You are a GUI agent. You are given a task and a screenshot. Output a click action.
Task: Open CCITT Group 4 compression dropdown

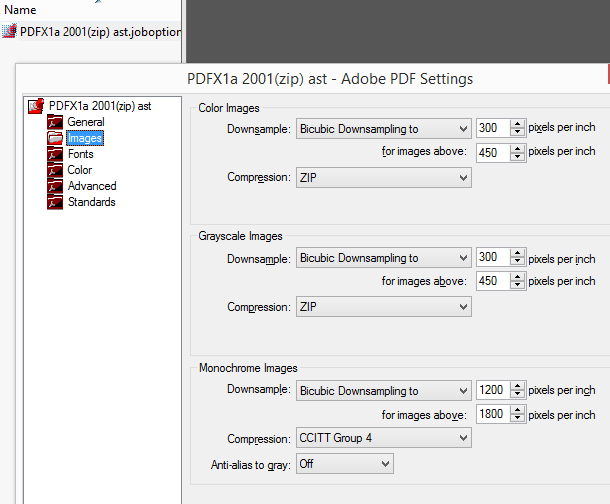(384, 438)
